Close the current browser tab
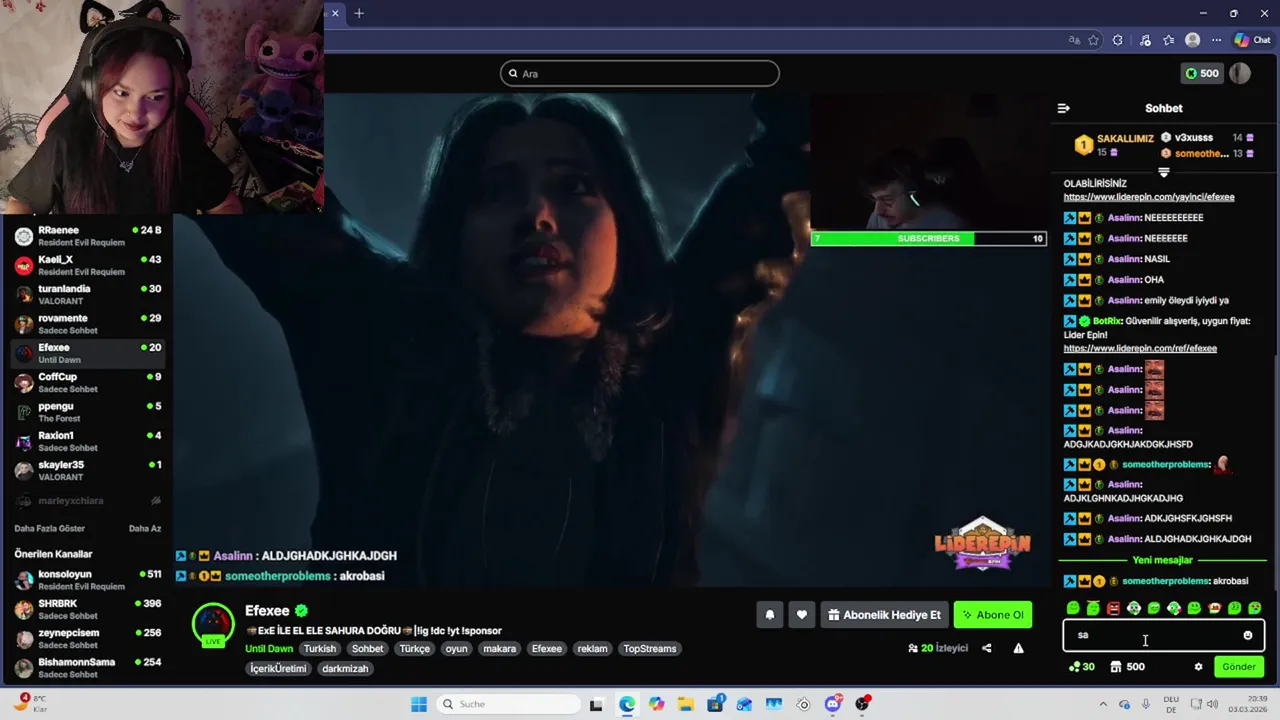 point(335,13)
